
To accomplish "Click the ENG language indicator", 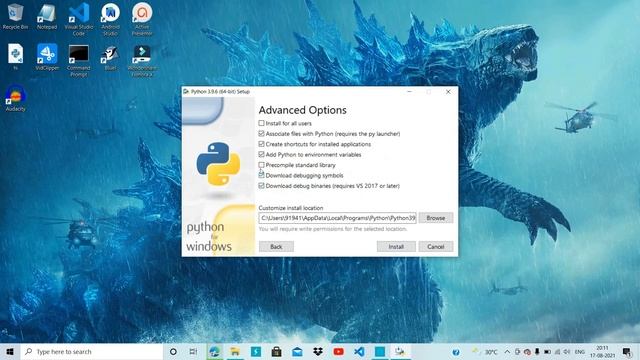I will click(x=580, y=352).
